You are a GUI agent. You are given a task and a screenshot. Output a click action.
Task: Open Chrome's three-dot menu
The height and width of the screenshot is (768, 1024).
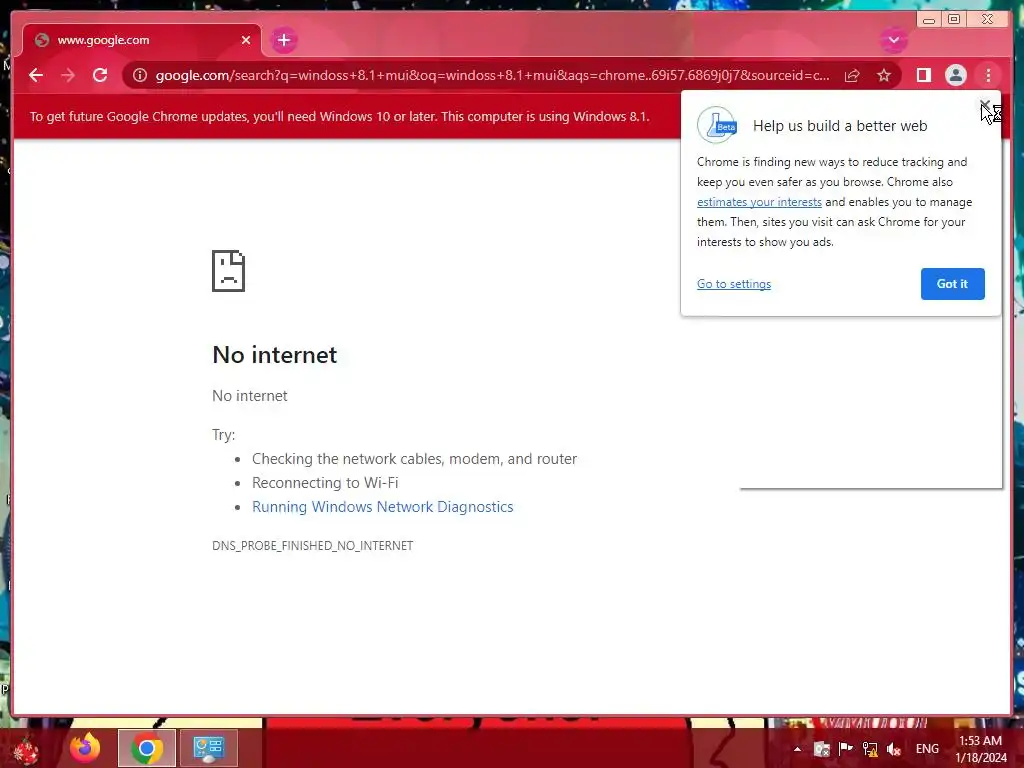click(x=988, y=76)
